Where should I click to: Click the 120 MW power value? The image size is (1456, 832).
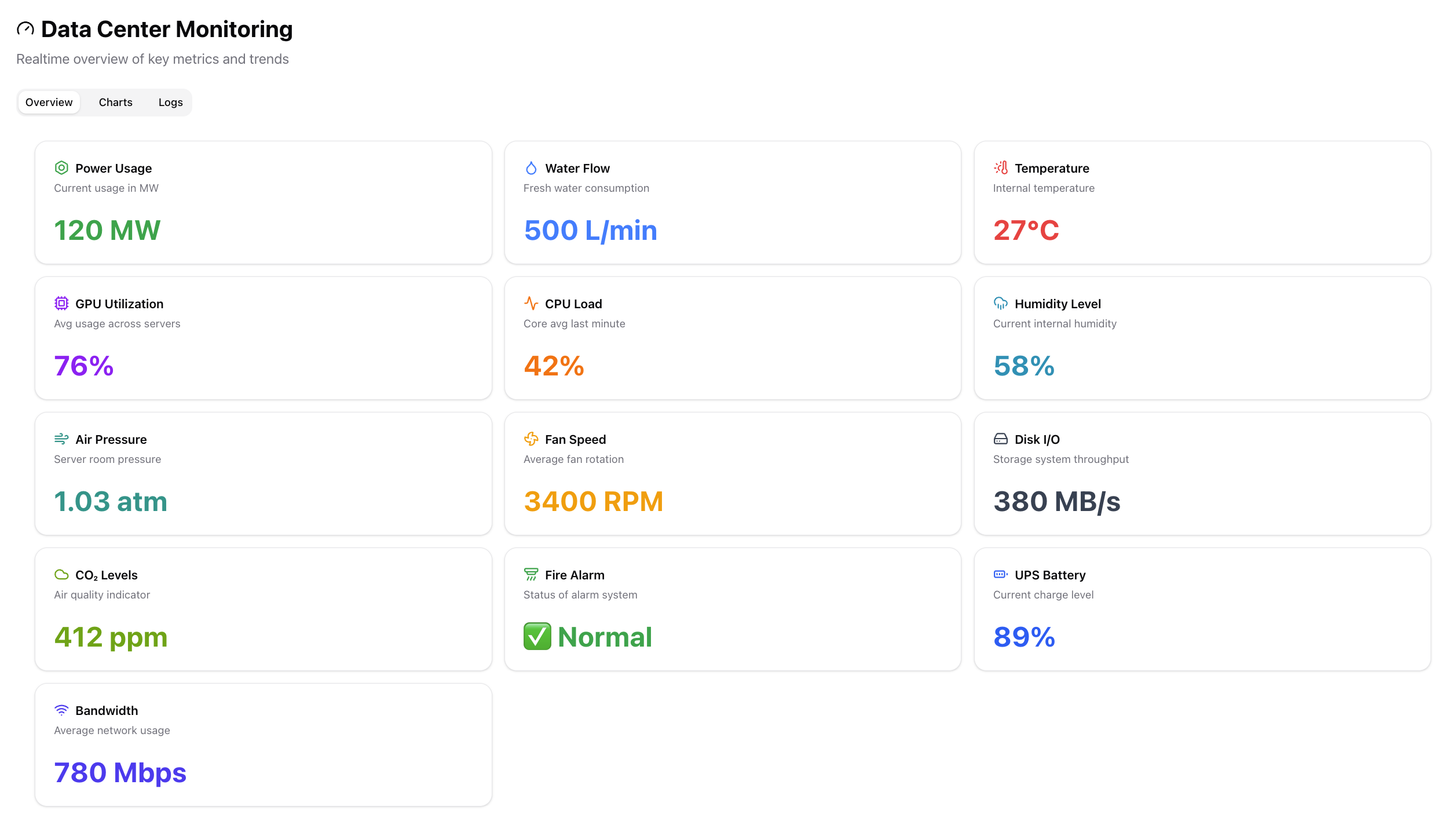107,231
